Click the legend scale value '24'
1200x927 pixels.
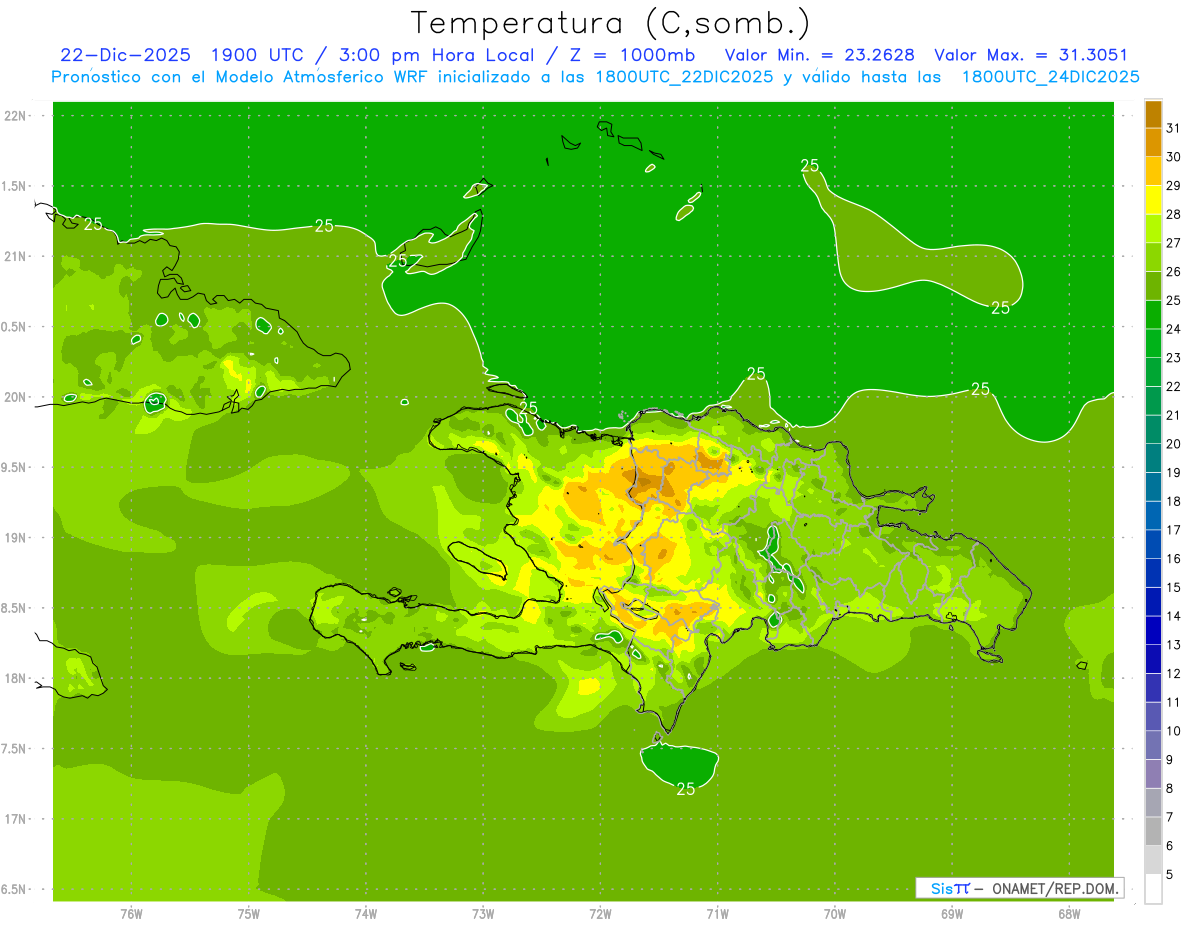coord(1173,329)
